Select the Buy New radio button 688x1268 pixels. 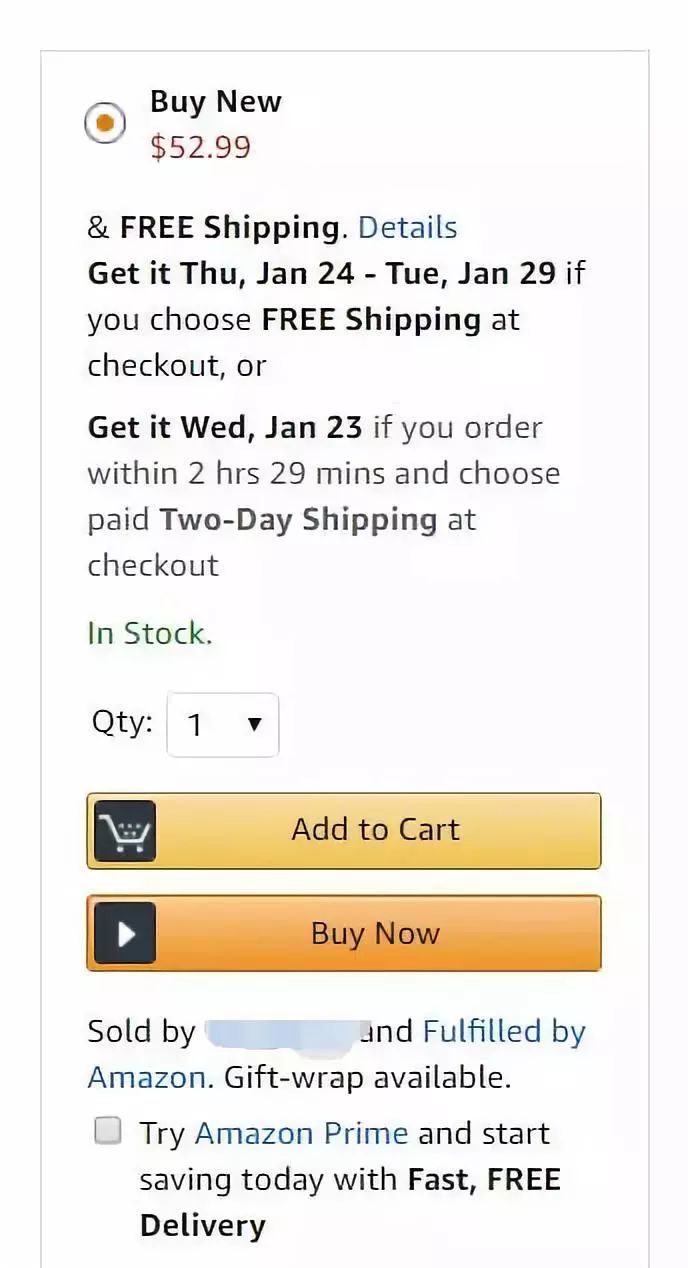tap(105, 122)
